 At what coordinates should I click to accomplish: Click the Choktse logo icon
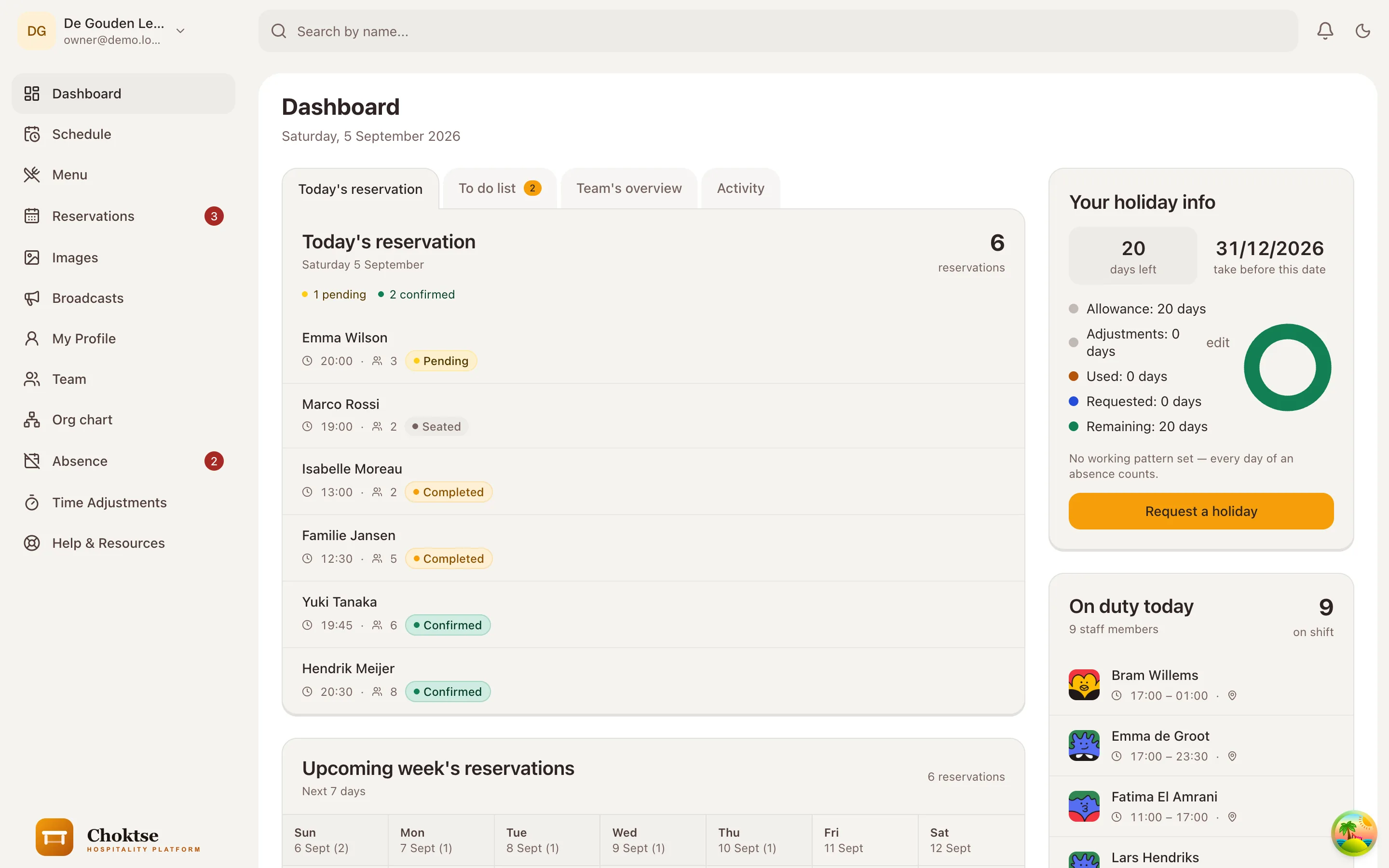click(x=54, y=838)
